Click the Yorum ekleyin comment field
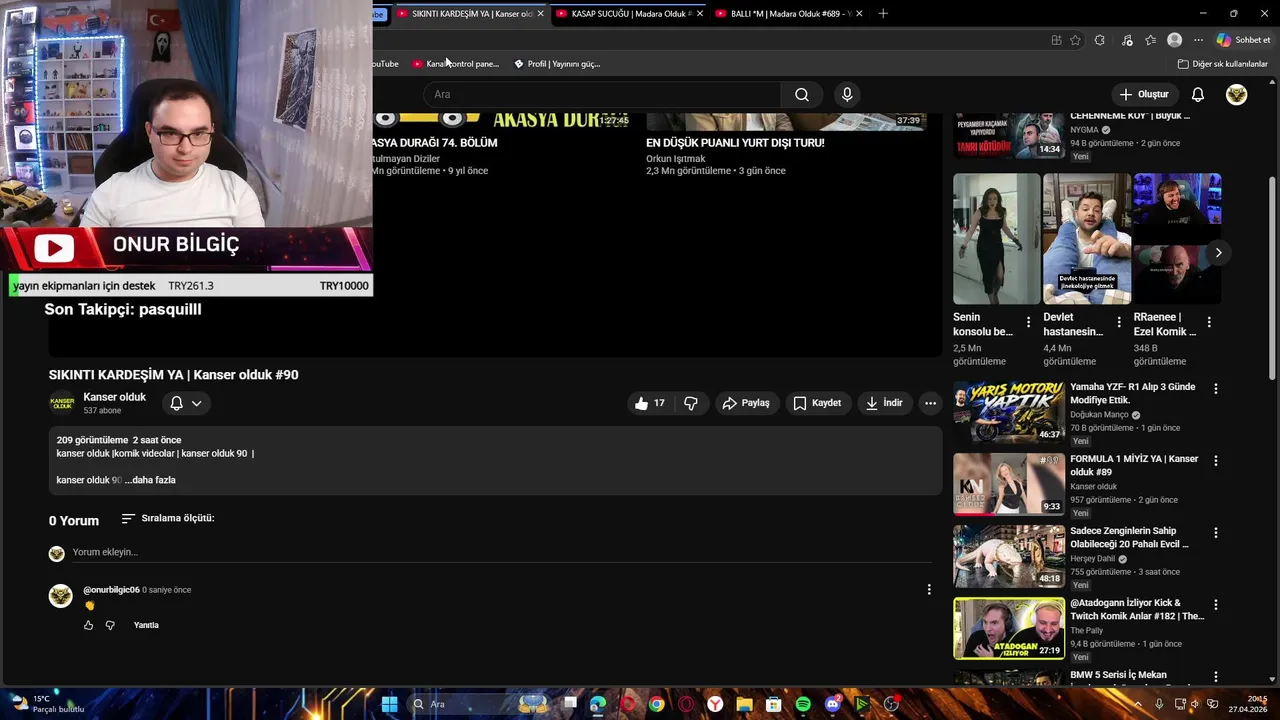Image resolution: width=1280 pixels, height=720 pixels. (500, 552)
